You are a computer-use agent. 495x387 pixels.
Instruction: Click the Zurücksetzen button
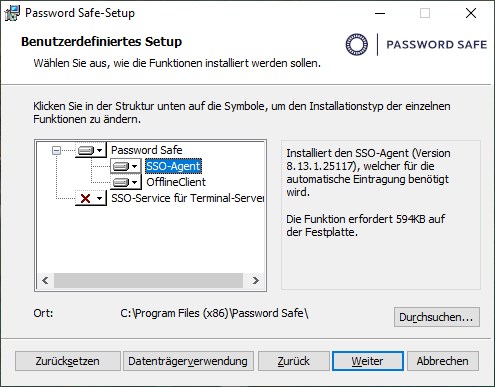pos(68,361)
